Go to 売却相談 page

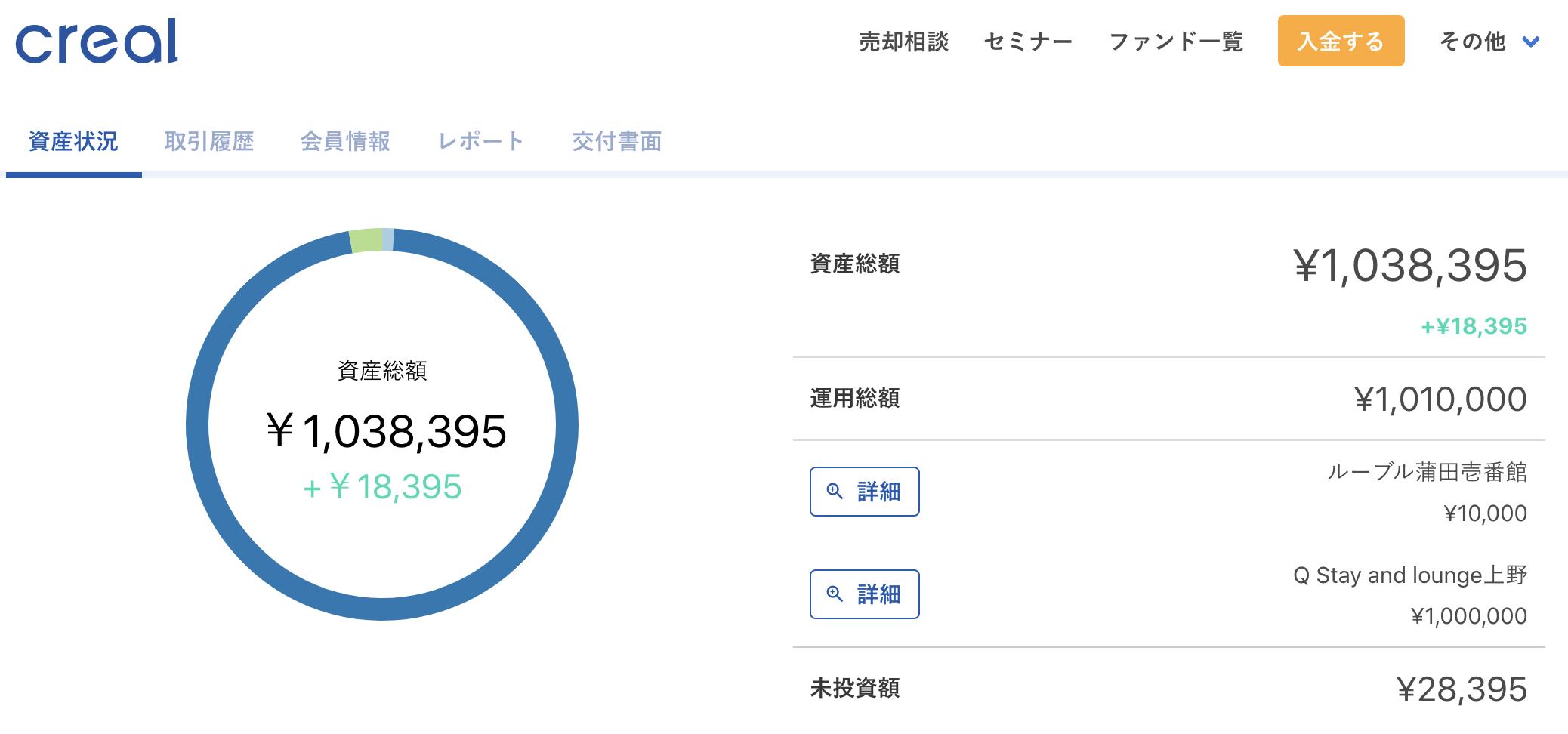[903, 42]
